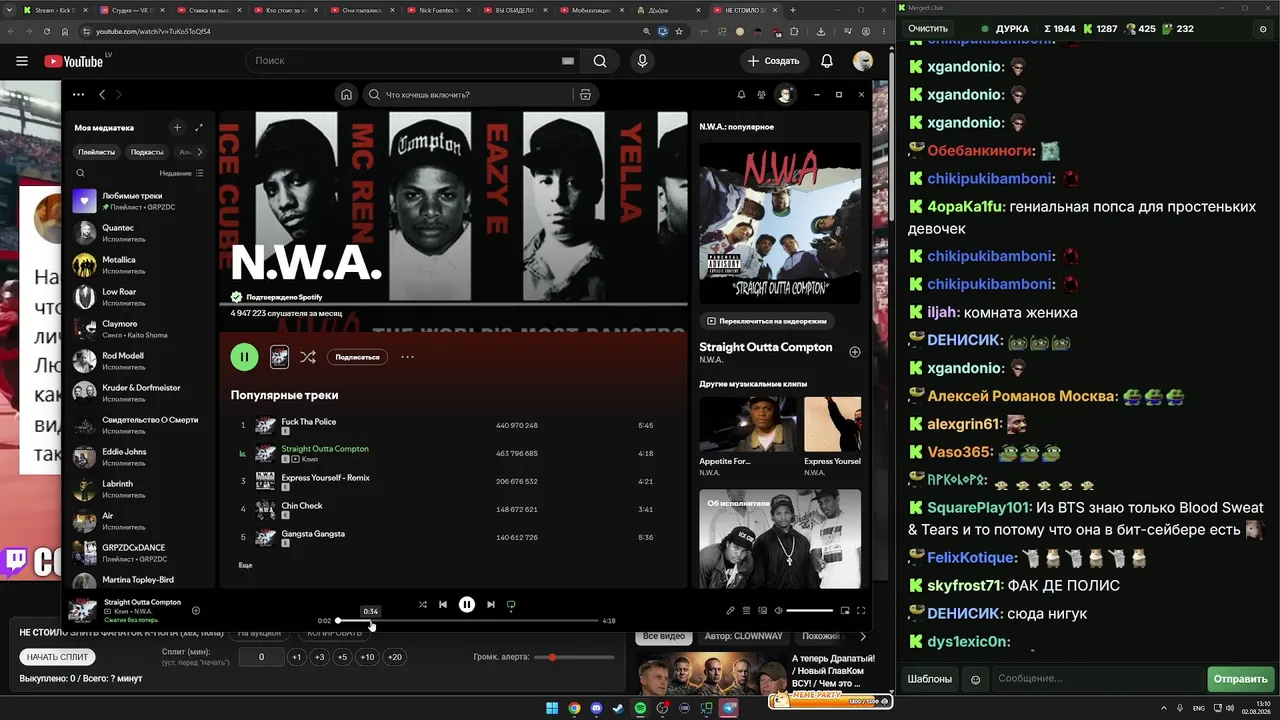
Task: Mute Spotify volume
Action: tap(778, 610)
